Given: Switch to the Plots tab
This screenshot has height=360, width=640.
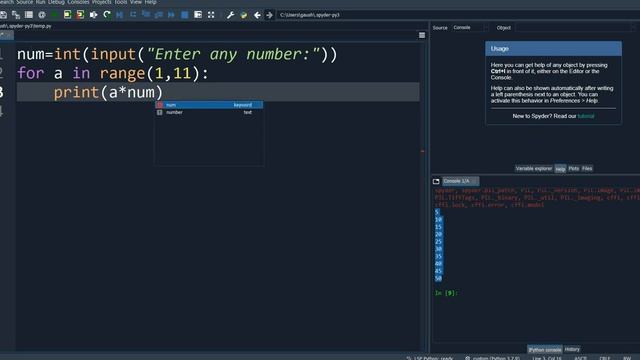Looking at the screenshot, I should pos(573,169).
